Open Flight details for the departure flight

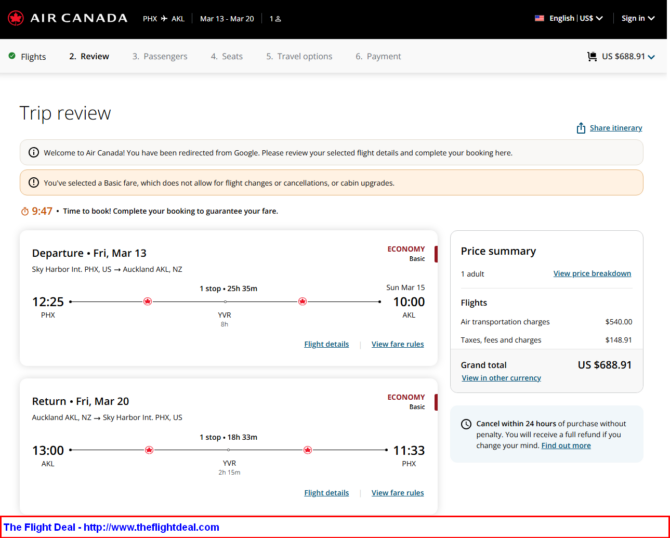[326, 344]
